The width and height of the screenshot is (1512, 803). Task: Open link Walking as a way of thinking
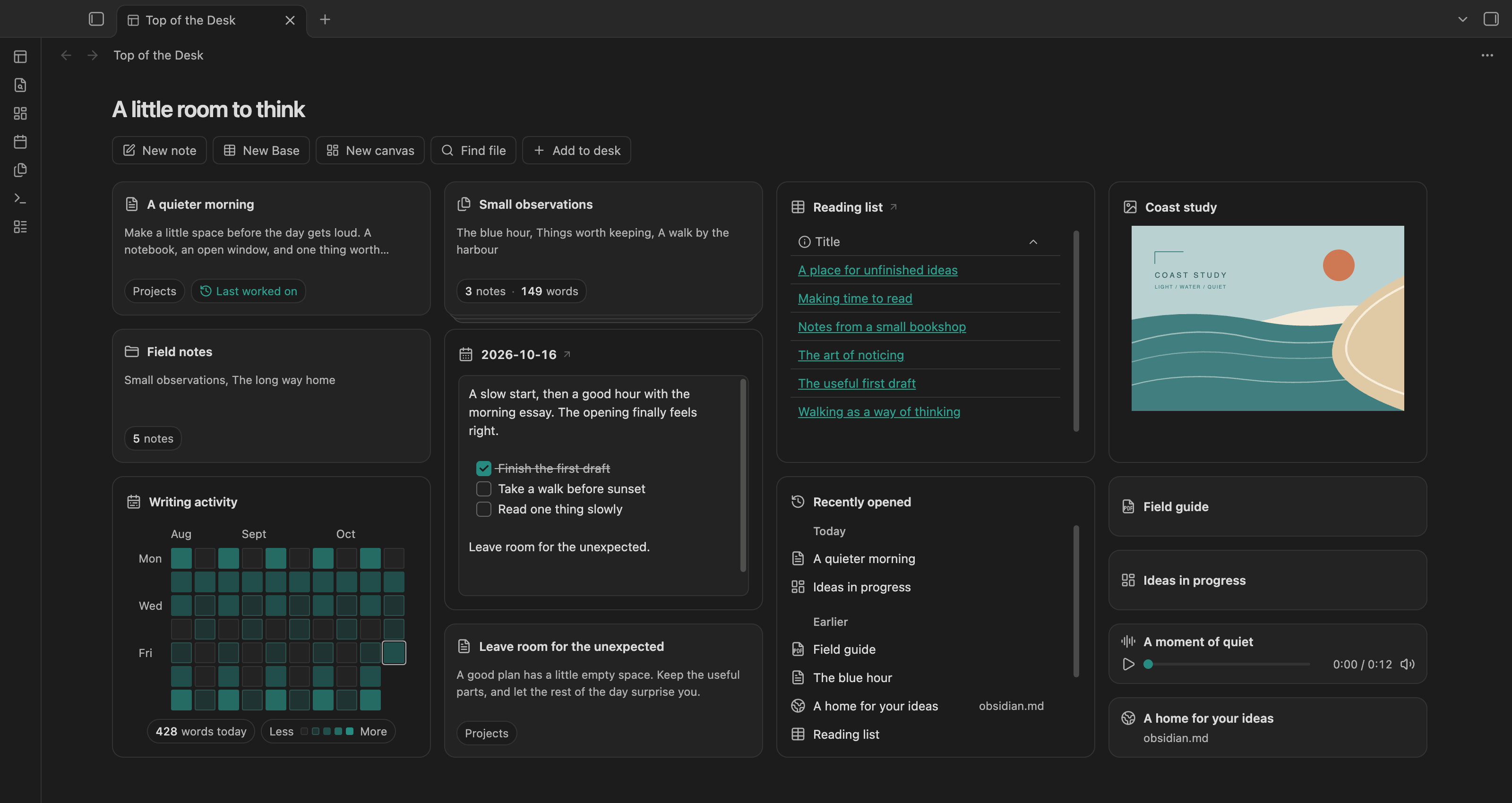[x=879, y=411]
